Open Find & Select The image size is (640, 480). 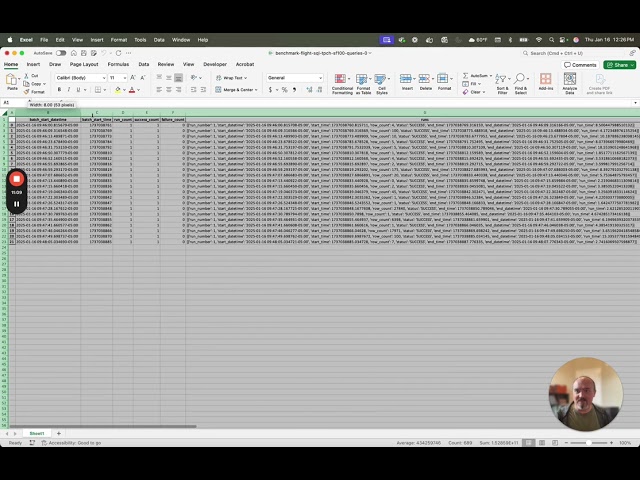click(520, 84)
